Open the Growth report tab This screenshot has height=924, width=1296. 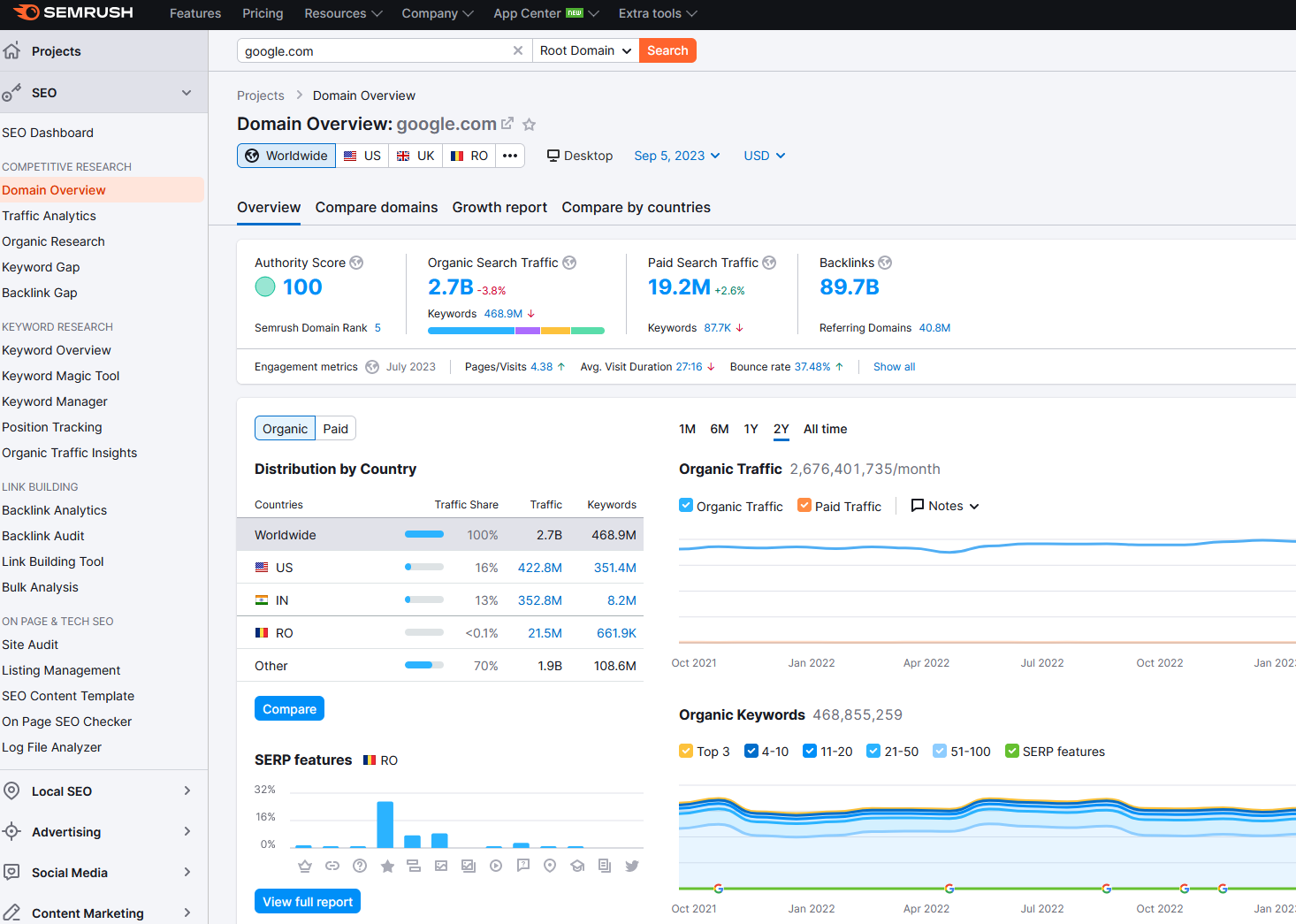point(499,207)
